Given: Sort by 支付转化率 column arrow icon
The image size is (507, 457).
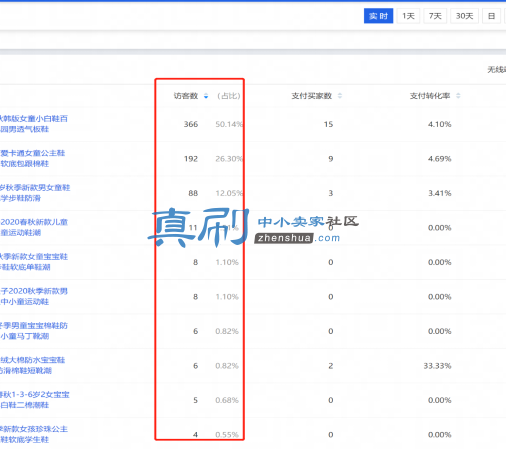Looking at the screenshot, I should [x=458, y=96].
